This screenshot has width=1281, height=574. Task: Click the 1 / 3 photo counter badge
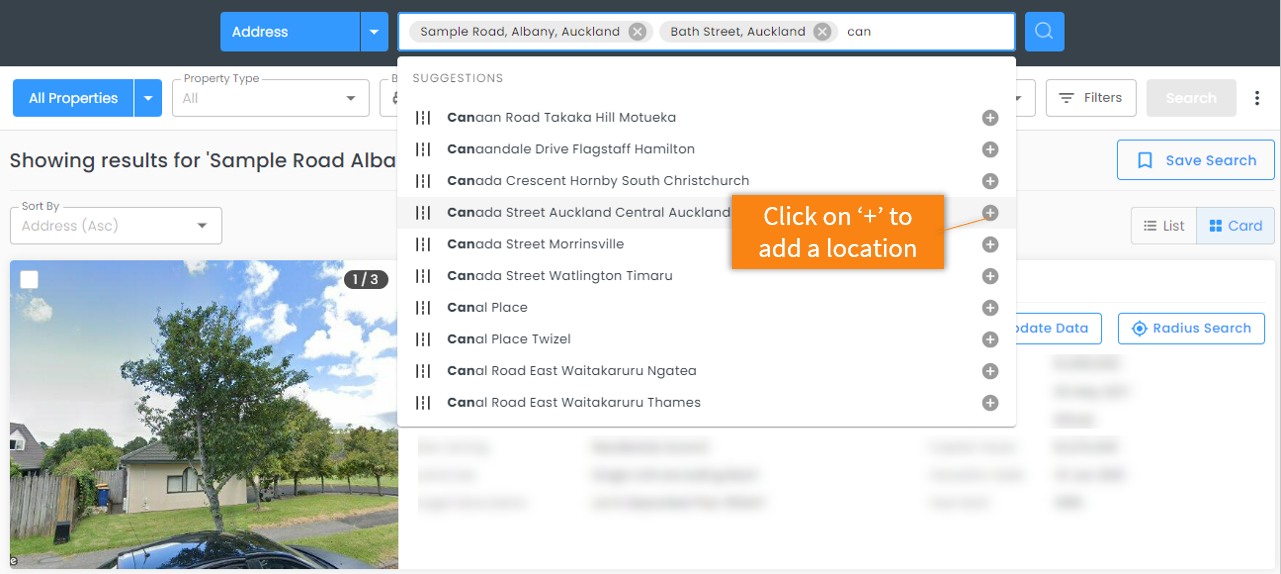[366, 279]
